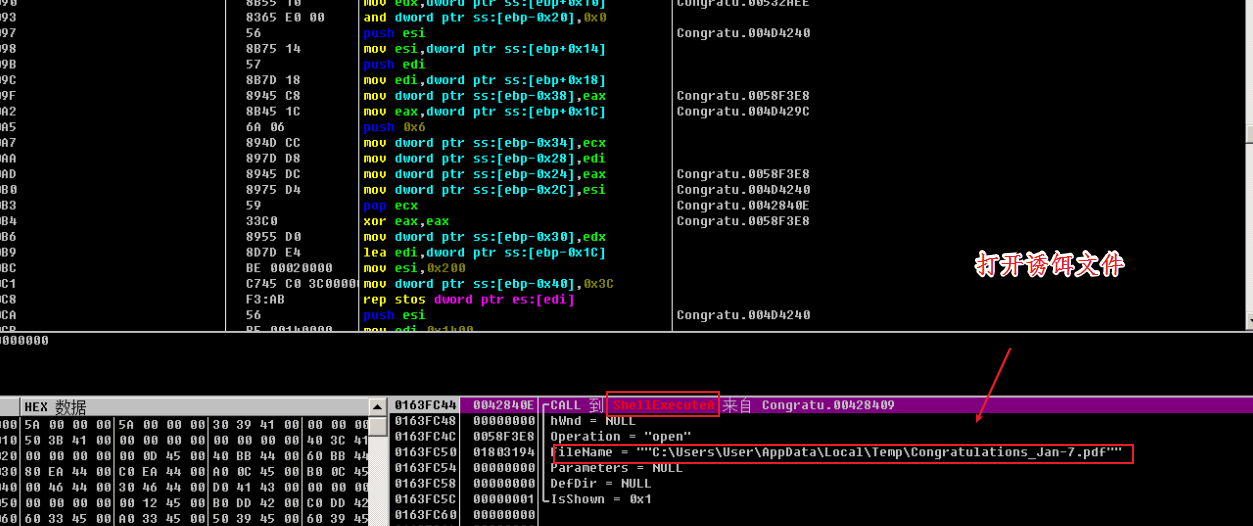
Task: Click the disassembly pane scroll-down arrow
Action: click(1248, 321)
